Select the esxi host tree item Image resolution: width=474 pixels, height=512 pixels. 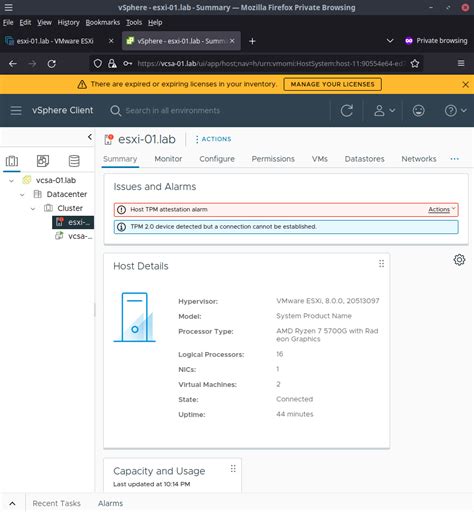click(x=73, y=222)
